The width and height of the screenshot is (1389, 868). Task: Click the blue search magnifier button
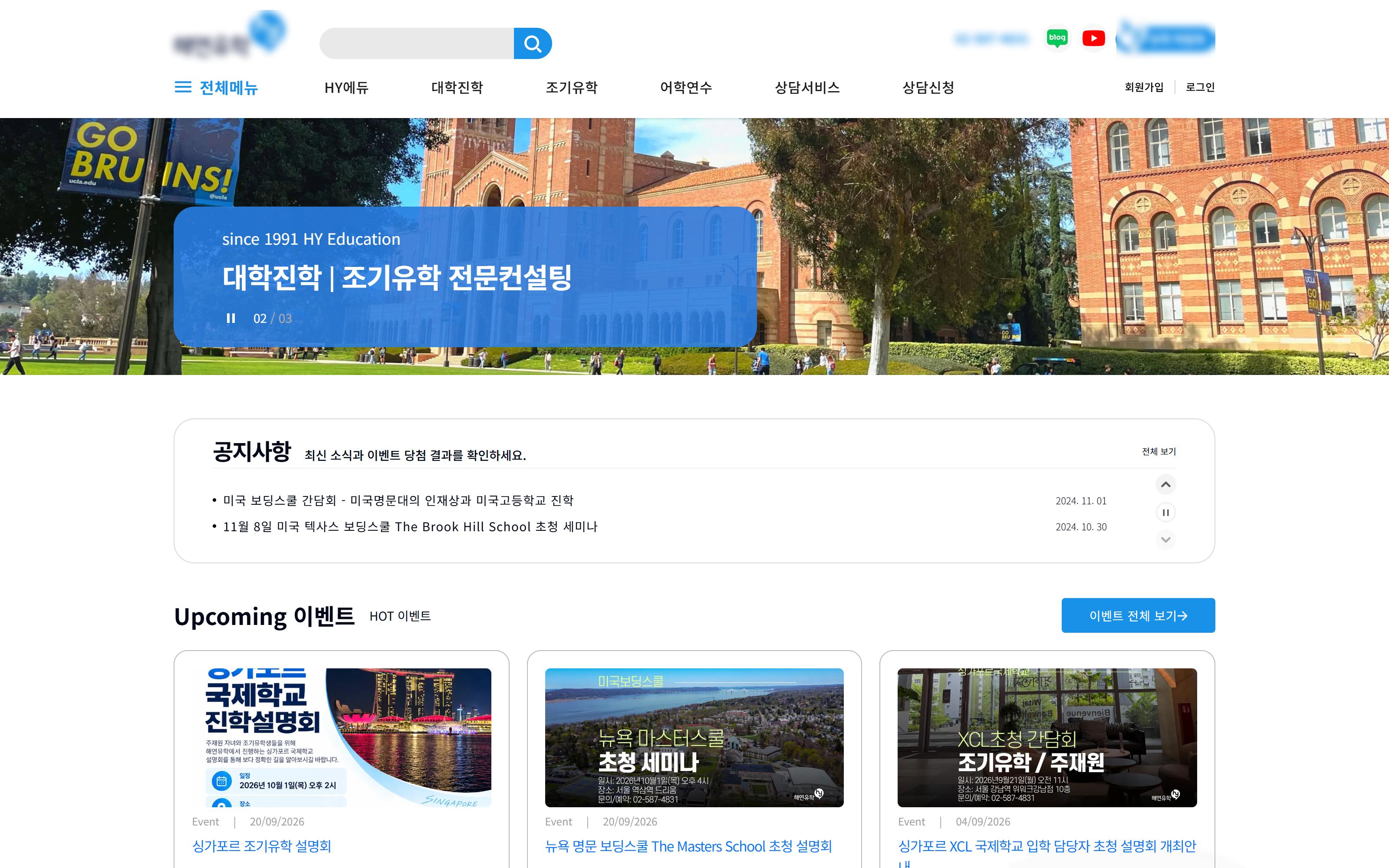click(x=532, y=43)
